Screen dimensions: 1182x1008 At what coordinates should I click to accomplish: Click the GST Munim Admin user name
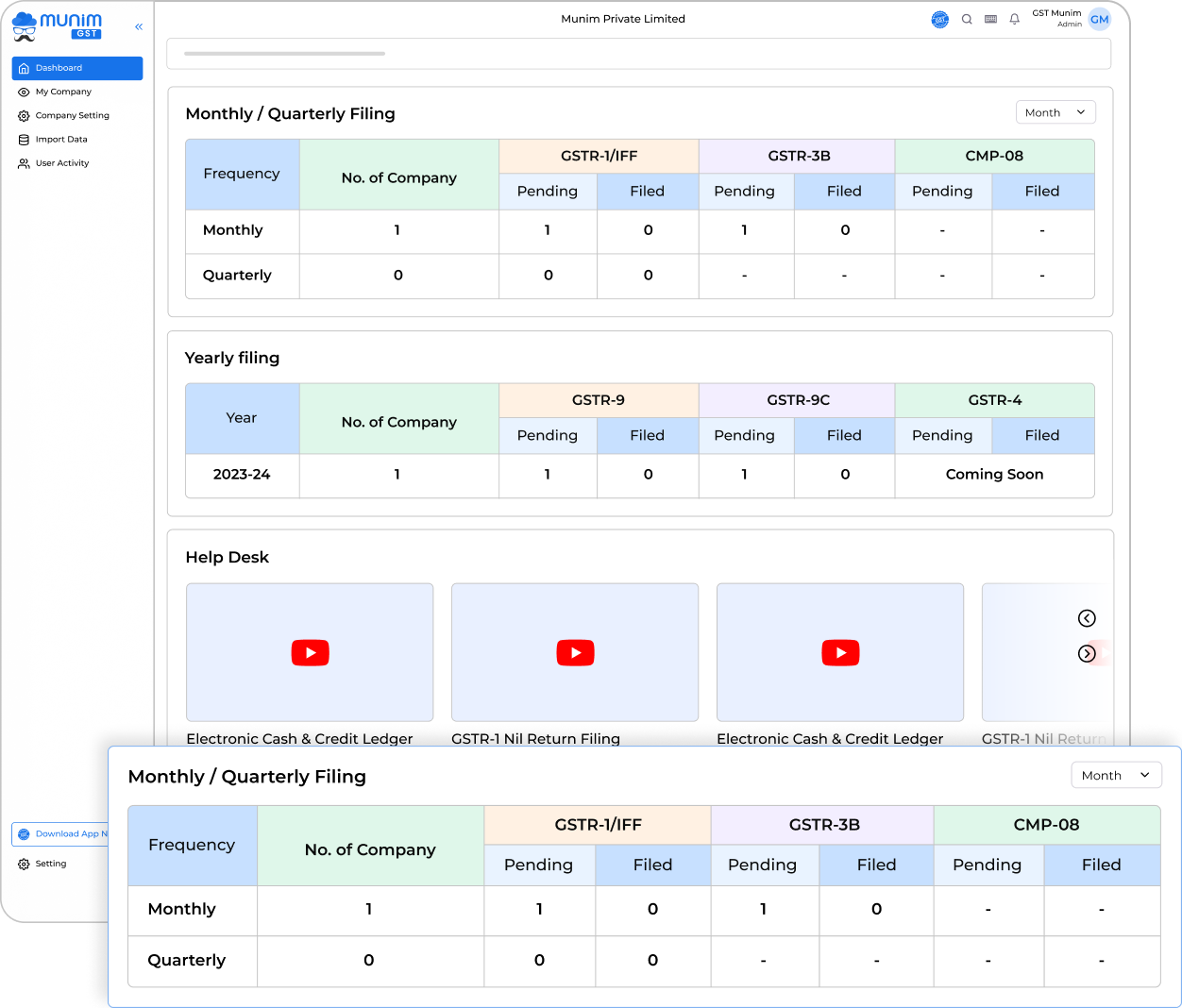point(1056,18)
